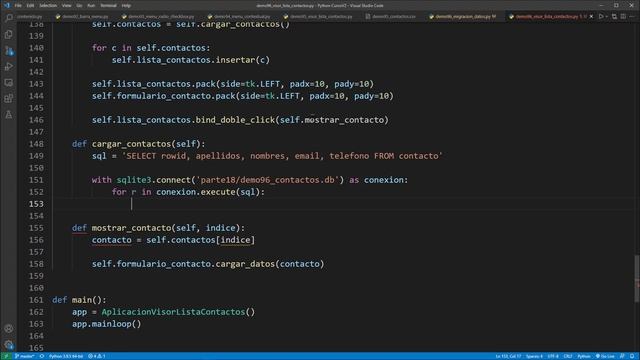Open Accounts icon in activity bar

tap(9, 328)
